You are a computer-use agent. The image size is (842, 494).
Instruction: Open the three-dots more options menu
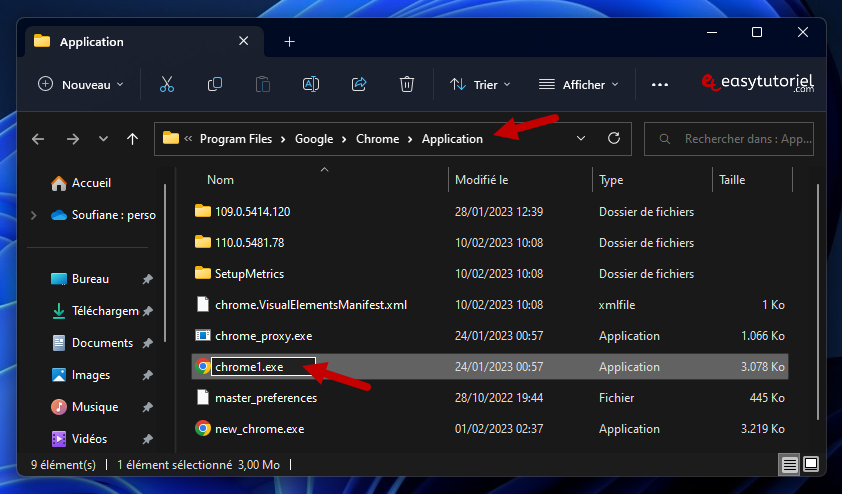point(659,85)
